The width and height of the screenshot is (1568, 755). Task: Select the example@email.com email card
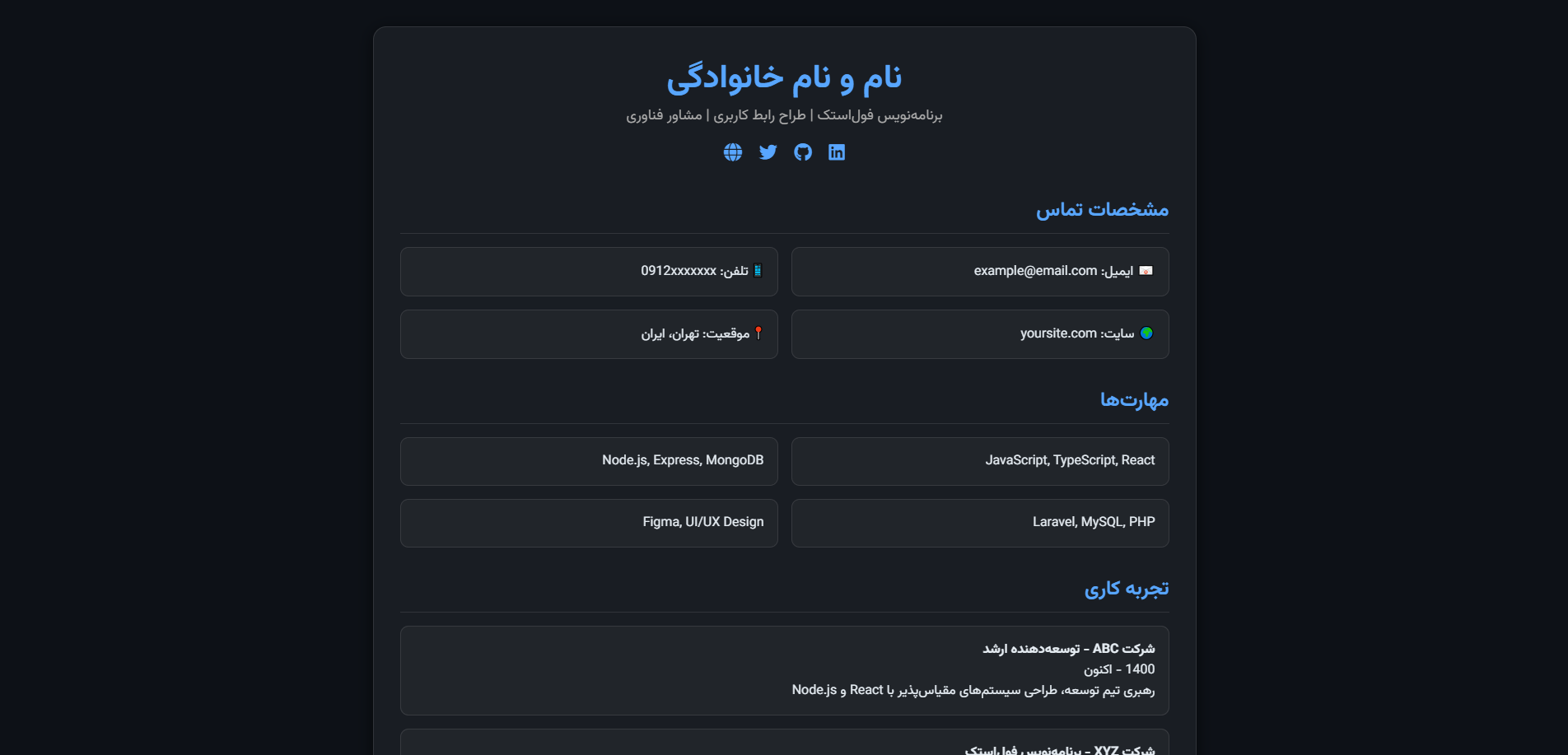click(980, 272)
